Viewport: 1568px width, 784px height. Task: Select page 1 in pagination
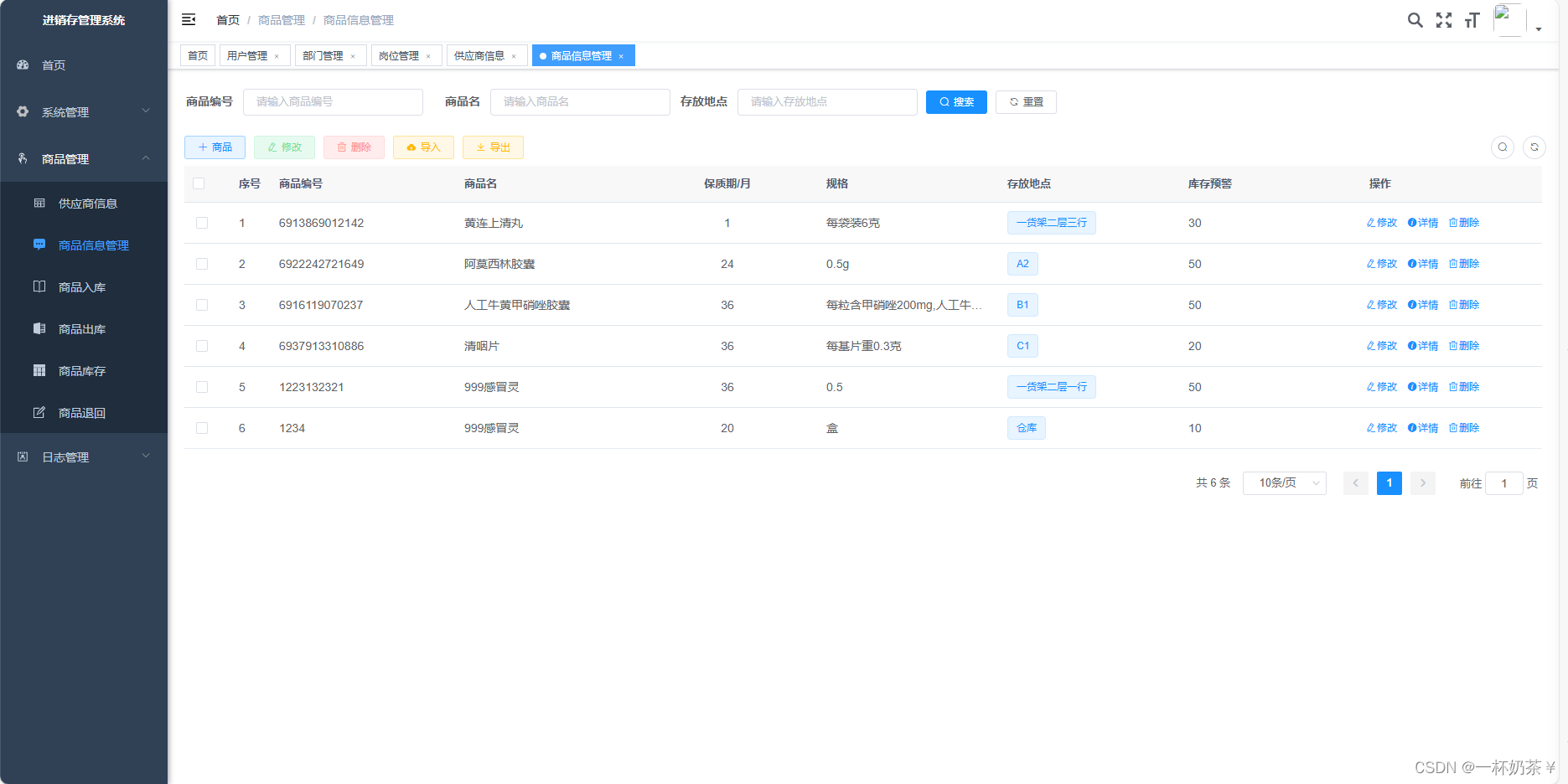click(1389, 483)
